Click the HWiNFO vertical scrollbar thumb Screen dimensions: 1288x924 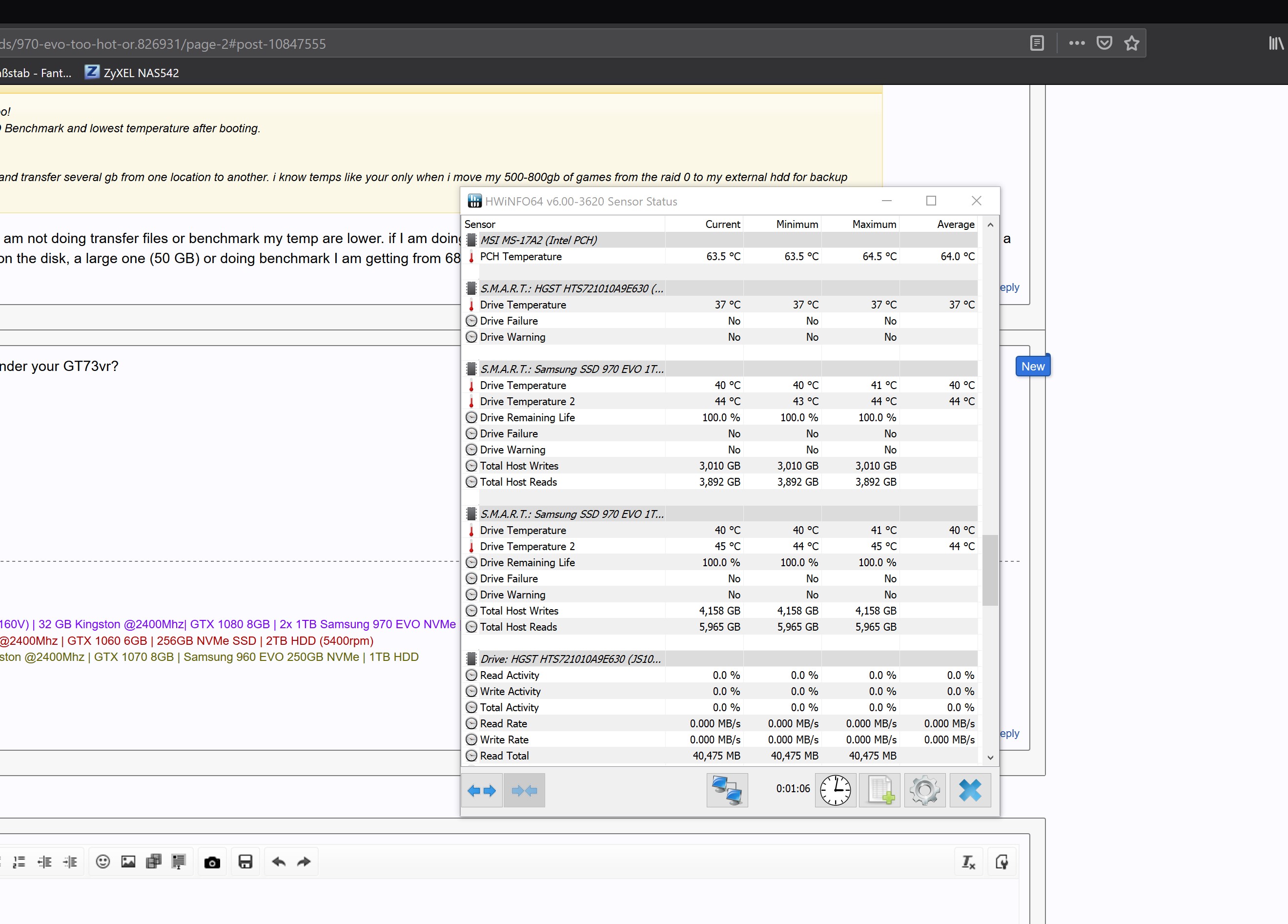[x=990, y=570]
